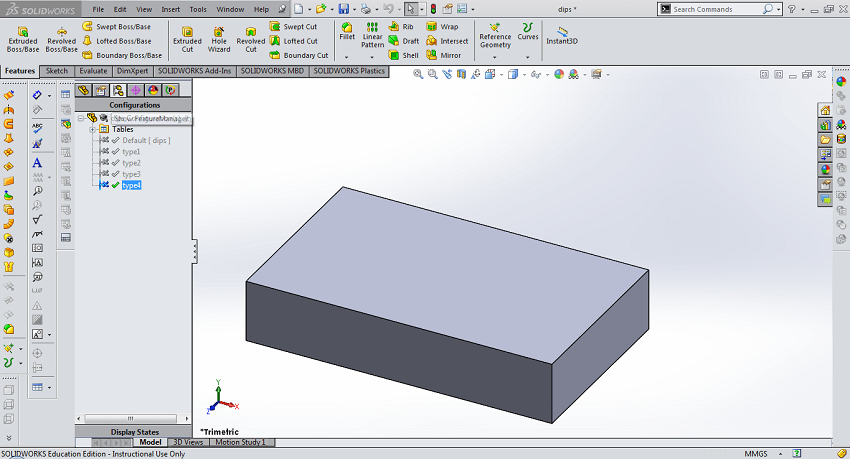Collapse the root configuration tree node

pyautogui.click(x=81, y=118)
